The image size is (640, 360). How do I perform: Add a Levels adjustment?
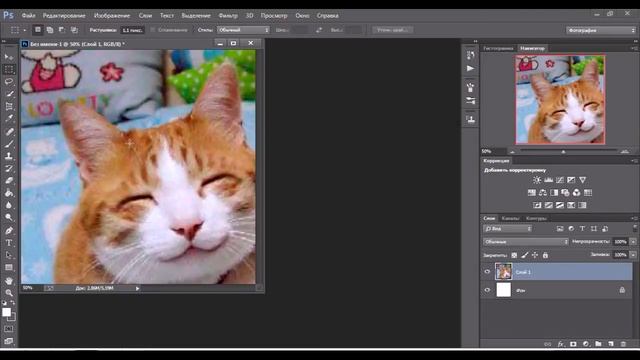(x=548, y=180)
